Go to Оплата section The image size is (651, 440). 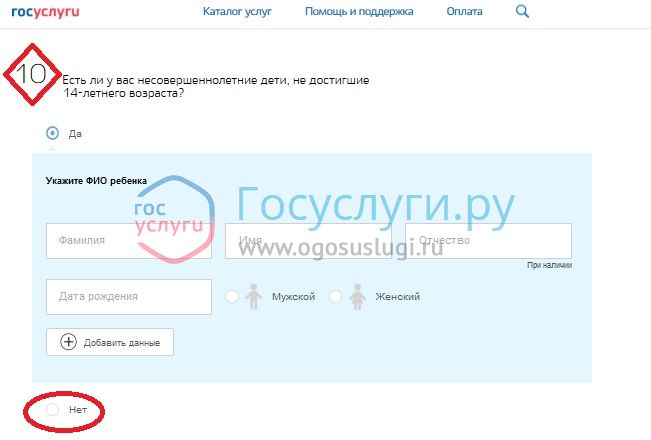pyautogui.click(x=464, y=11)
